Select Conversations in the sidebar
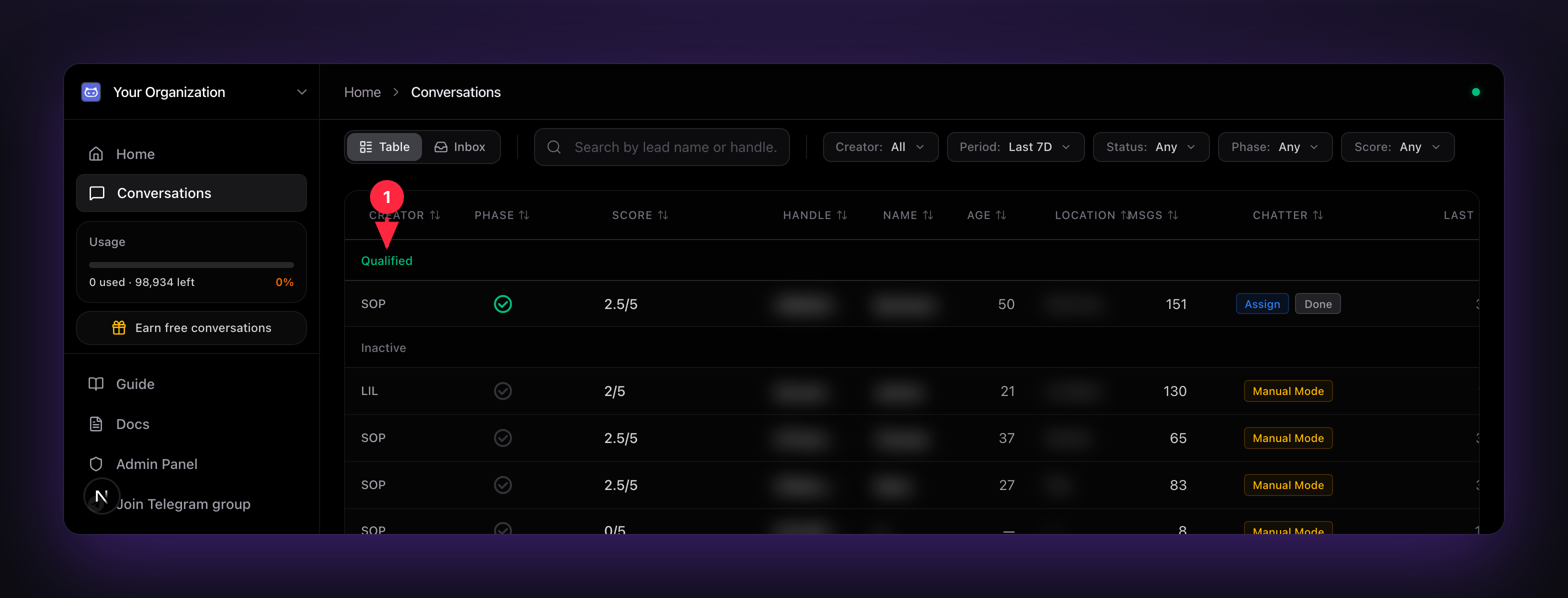This screenshot has width=1568, height=598. pos(191,193)
